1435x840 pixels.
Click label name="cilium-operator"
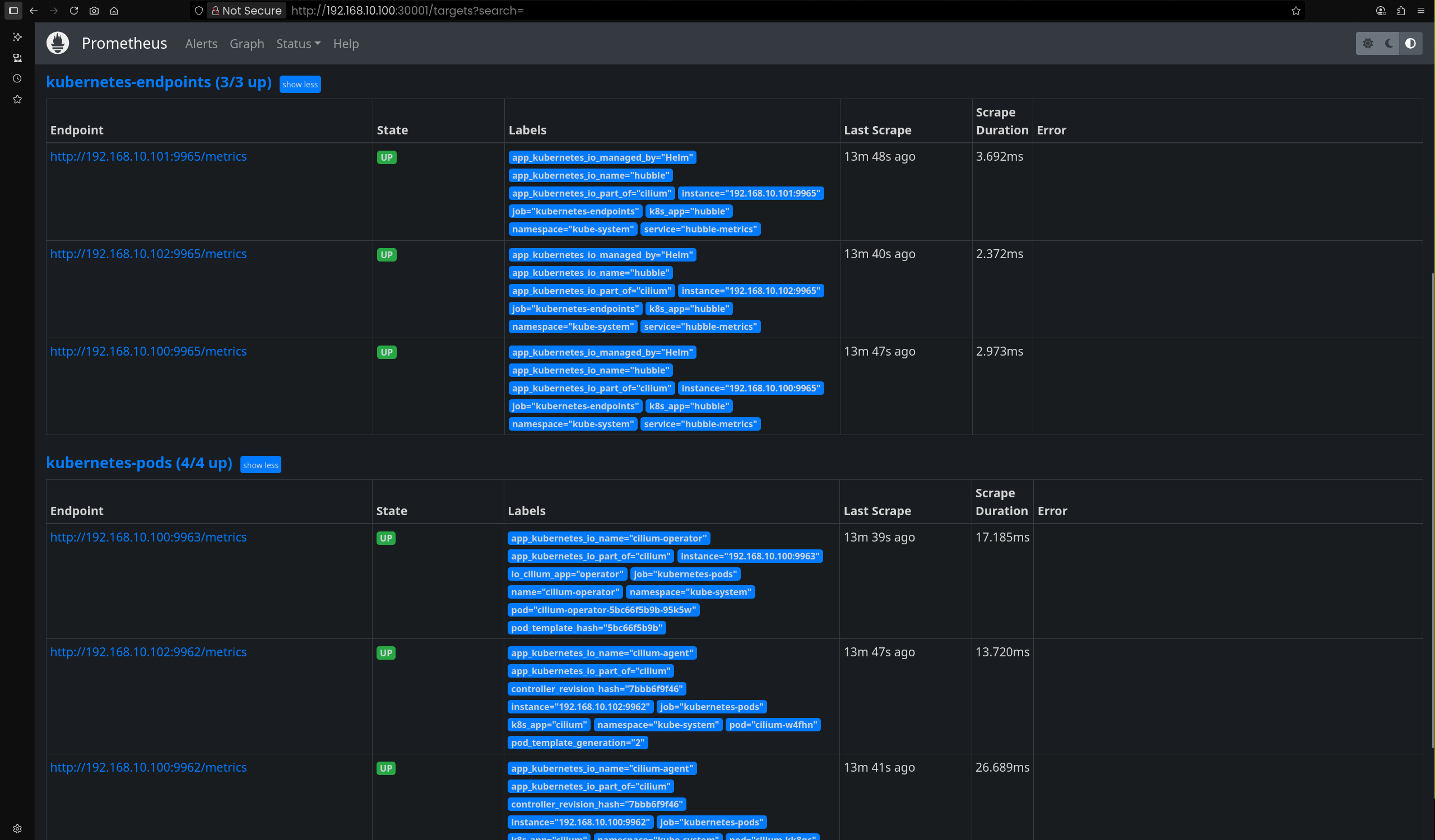[x=565, y=592]
